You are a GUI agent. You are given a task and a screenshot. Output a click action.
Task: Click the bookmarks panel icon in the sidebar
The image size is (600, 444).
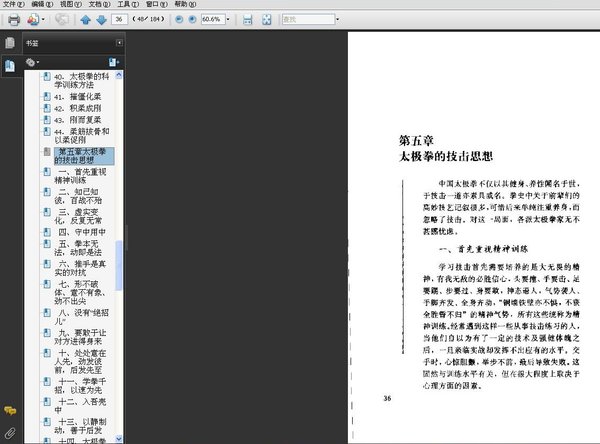click(x=10, y=66)
